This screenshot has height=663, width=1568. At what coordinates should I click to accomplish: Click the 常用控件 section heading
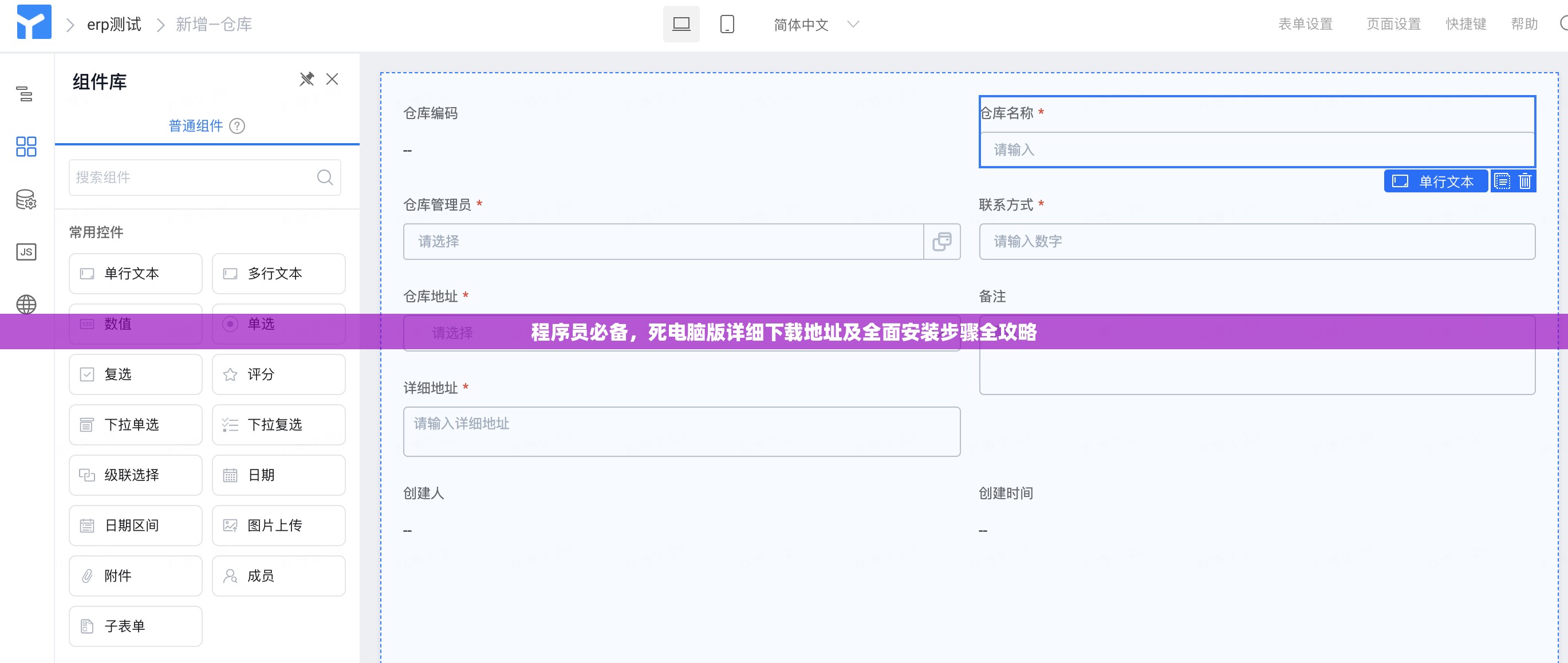coord(96,232)
